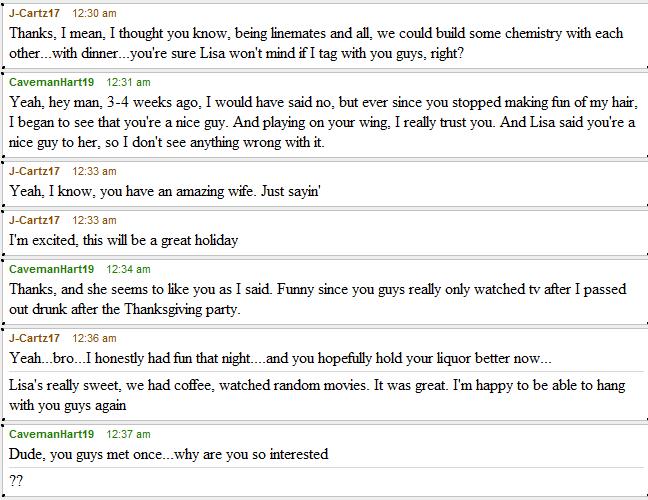Click the "Dude, you guys met once" message
Image resolution: width=648 pixels, height=500 pixels.
[168, 454]
